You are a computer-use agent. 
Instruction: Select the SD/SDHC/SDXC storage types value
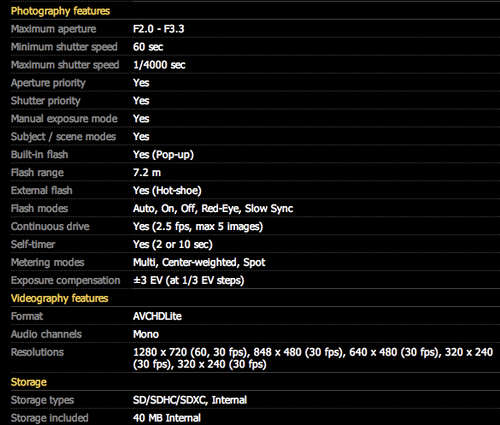(x=190, y=400)
